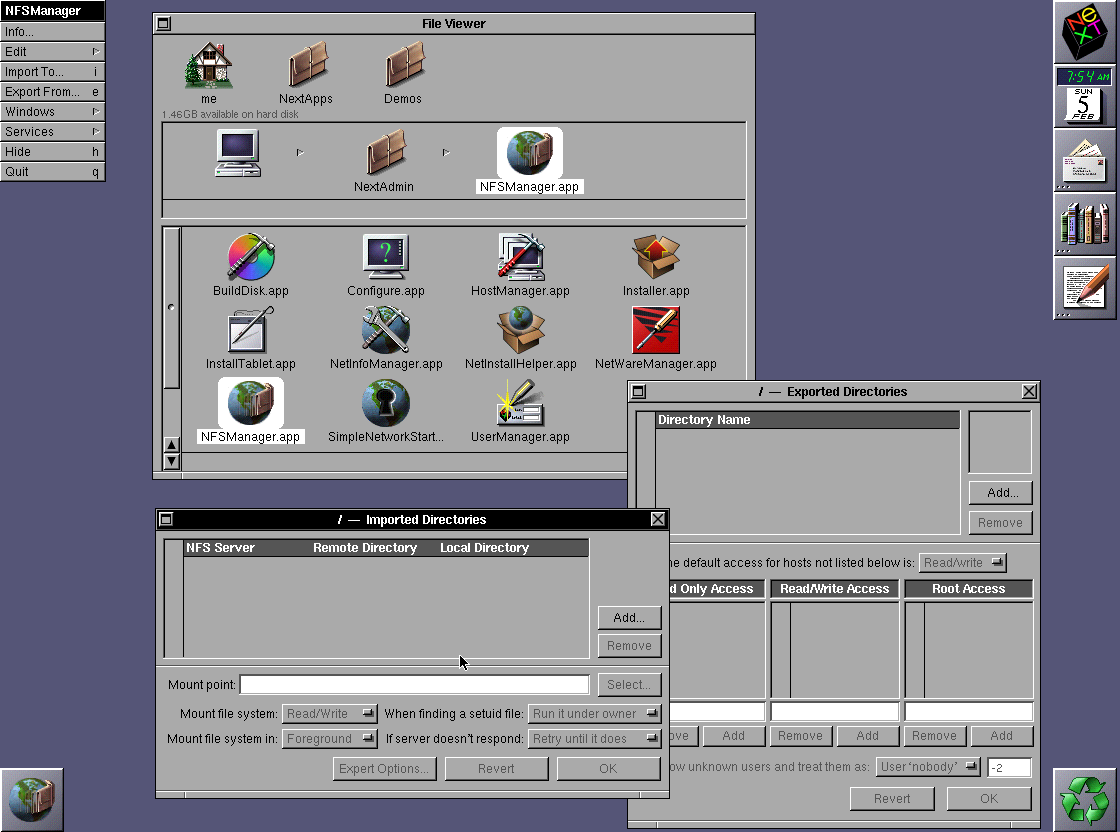Click Remove in Imported Directories
The width and height of the screenshot is (1120, 832).
tap(629, 646)
